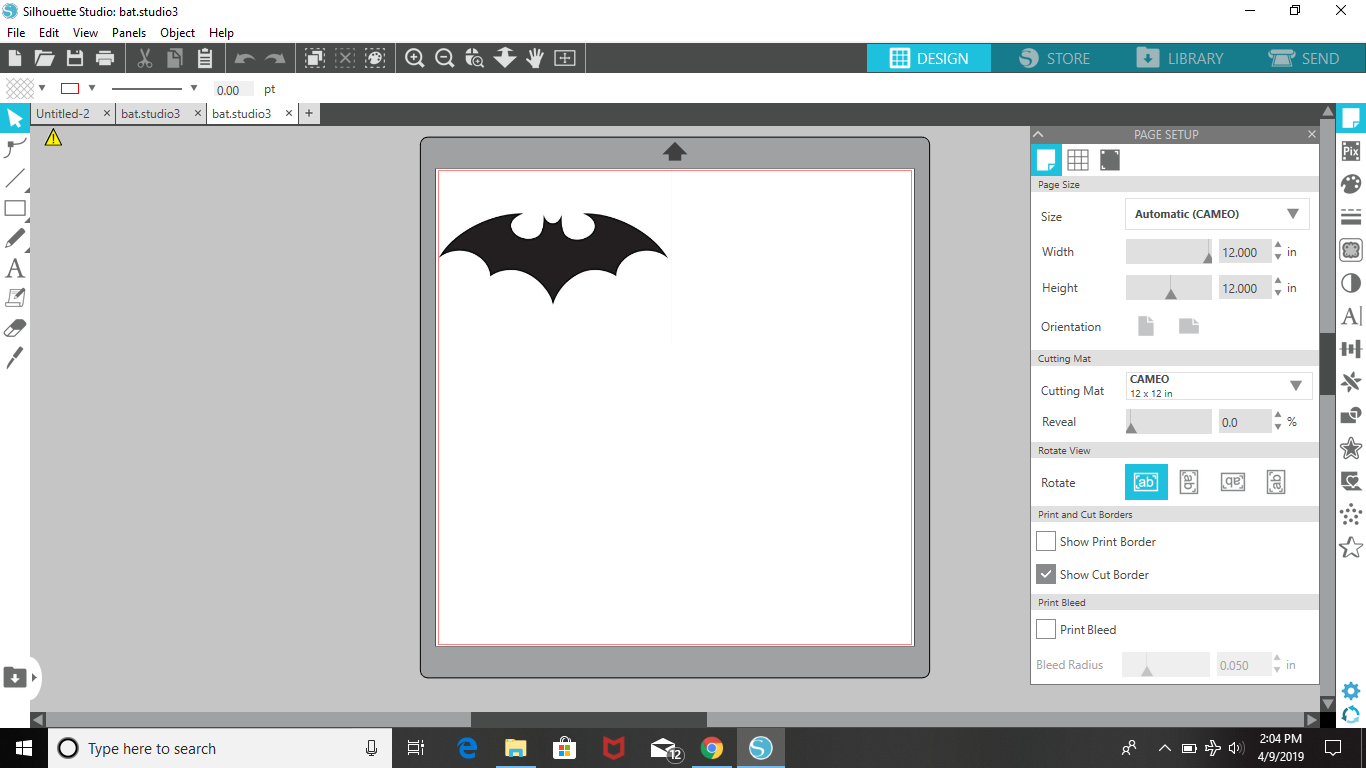Open the Grid settings tab in Page Setup

pos(1078,160)
